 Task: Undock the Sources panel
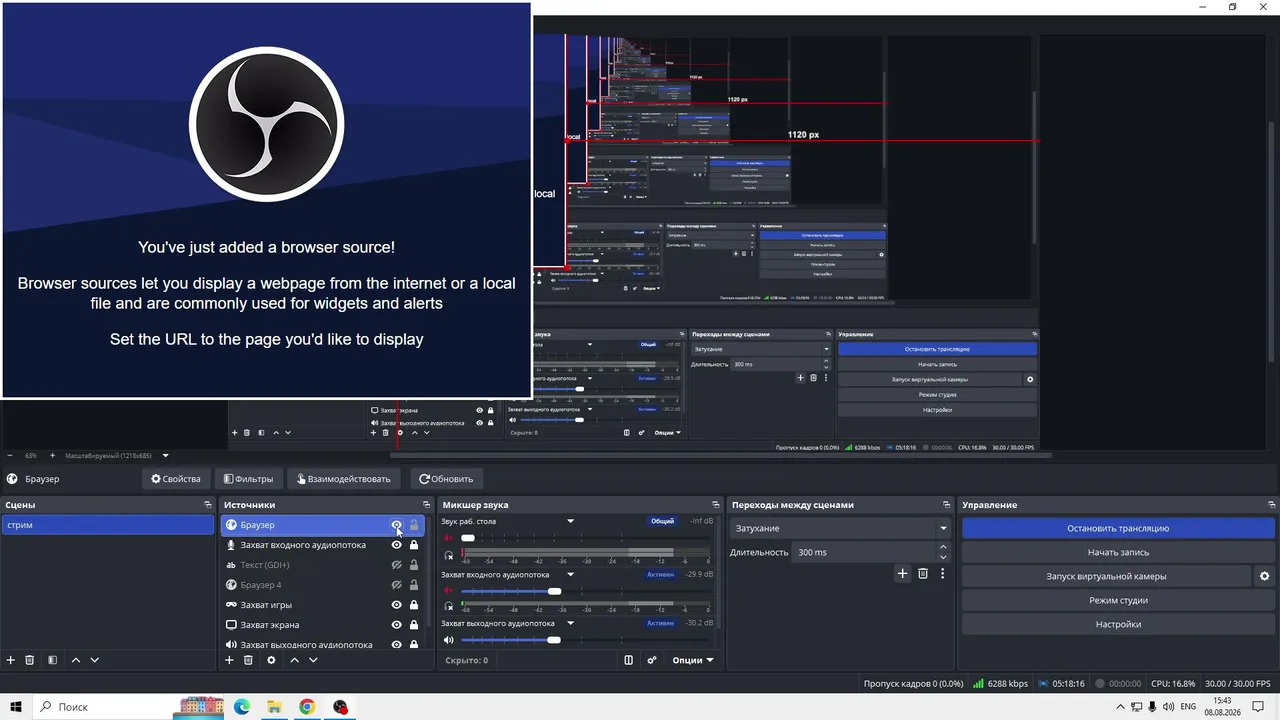pos(426,505)
